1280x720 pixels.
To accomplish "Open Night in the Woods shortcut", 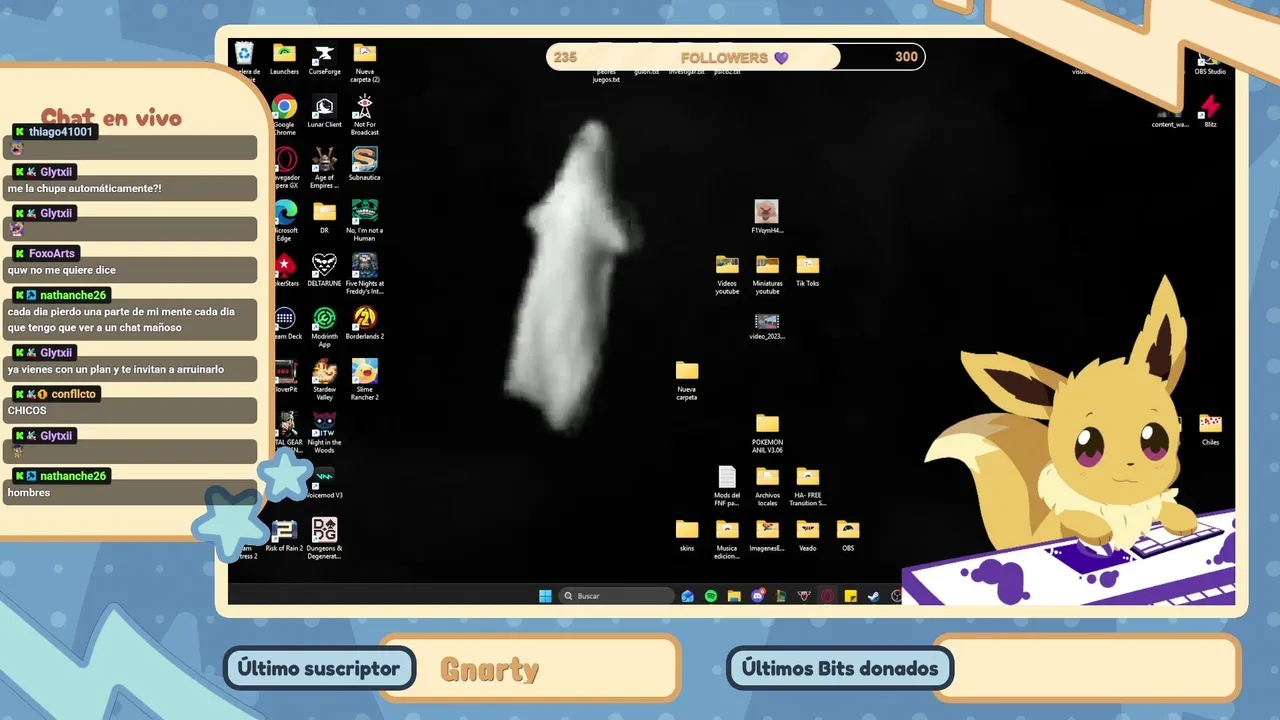I will point(324,433).
